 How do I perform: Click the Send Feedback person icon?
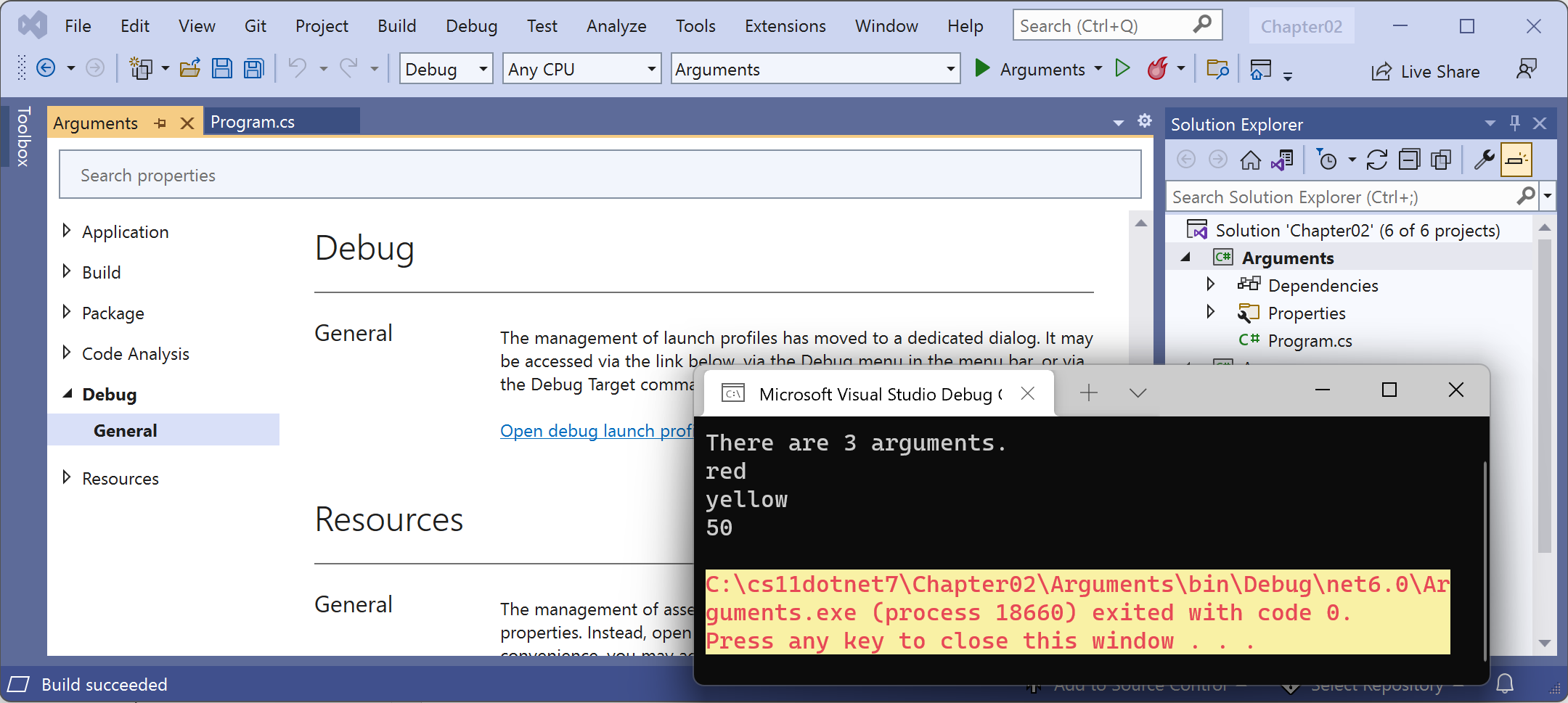point(1527,69)
